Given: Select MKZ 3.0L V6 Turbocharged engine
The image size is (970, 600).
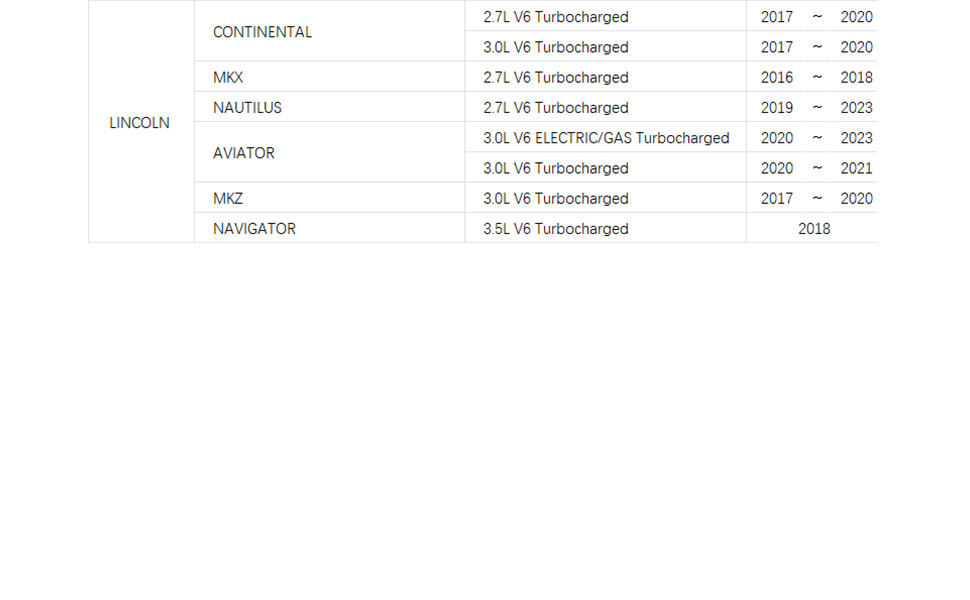Looking at the screenshot, I should tap(605, 198).
